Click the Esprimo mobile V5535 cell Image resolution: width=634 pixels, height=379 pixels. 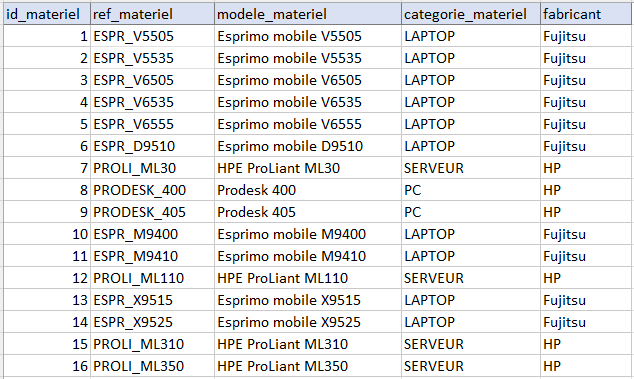tap(308, 58)
